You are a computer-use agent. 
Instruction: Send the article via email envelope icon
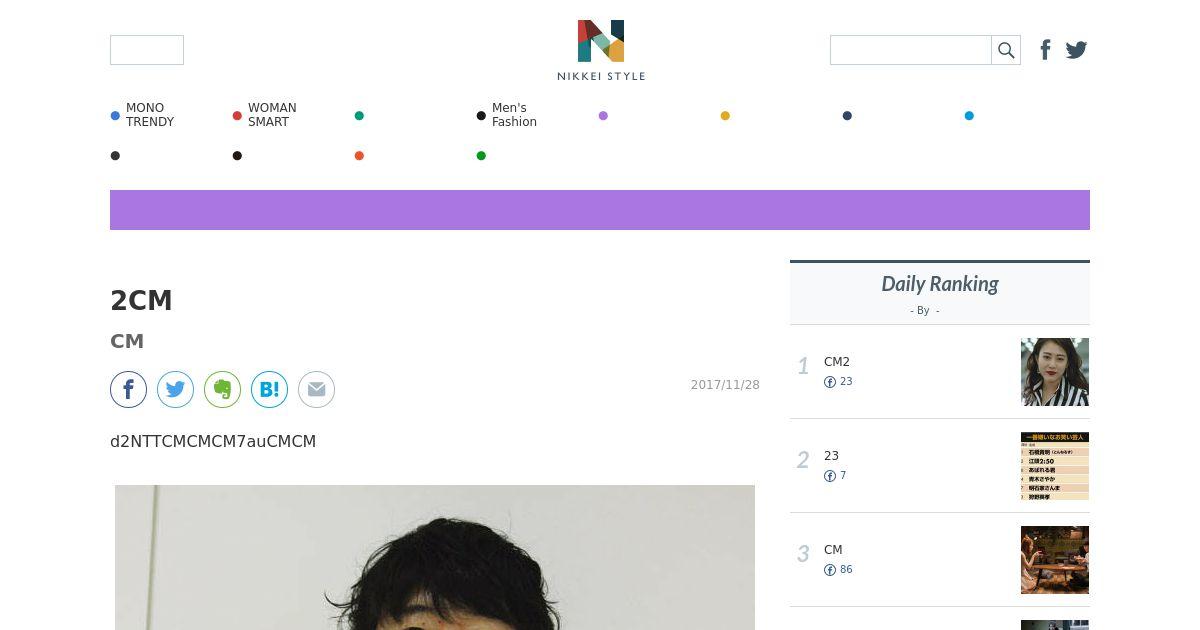pyautogui.click(x=316, y=389)
